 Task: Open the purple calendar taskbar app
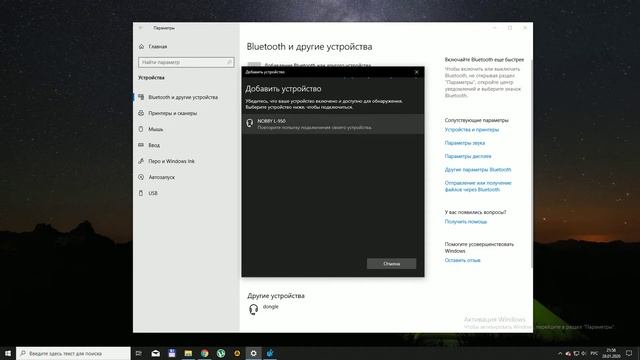tap(172, 353)
